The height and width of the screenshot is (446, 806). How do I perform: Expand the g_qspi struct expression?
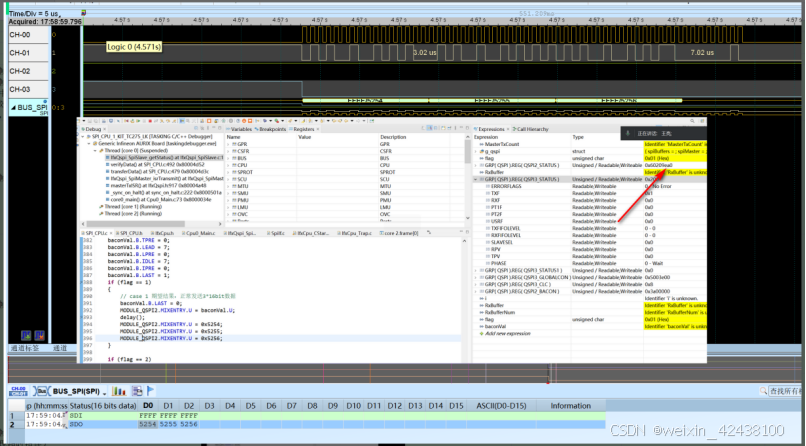point(476,152)
